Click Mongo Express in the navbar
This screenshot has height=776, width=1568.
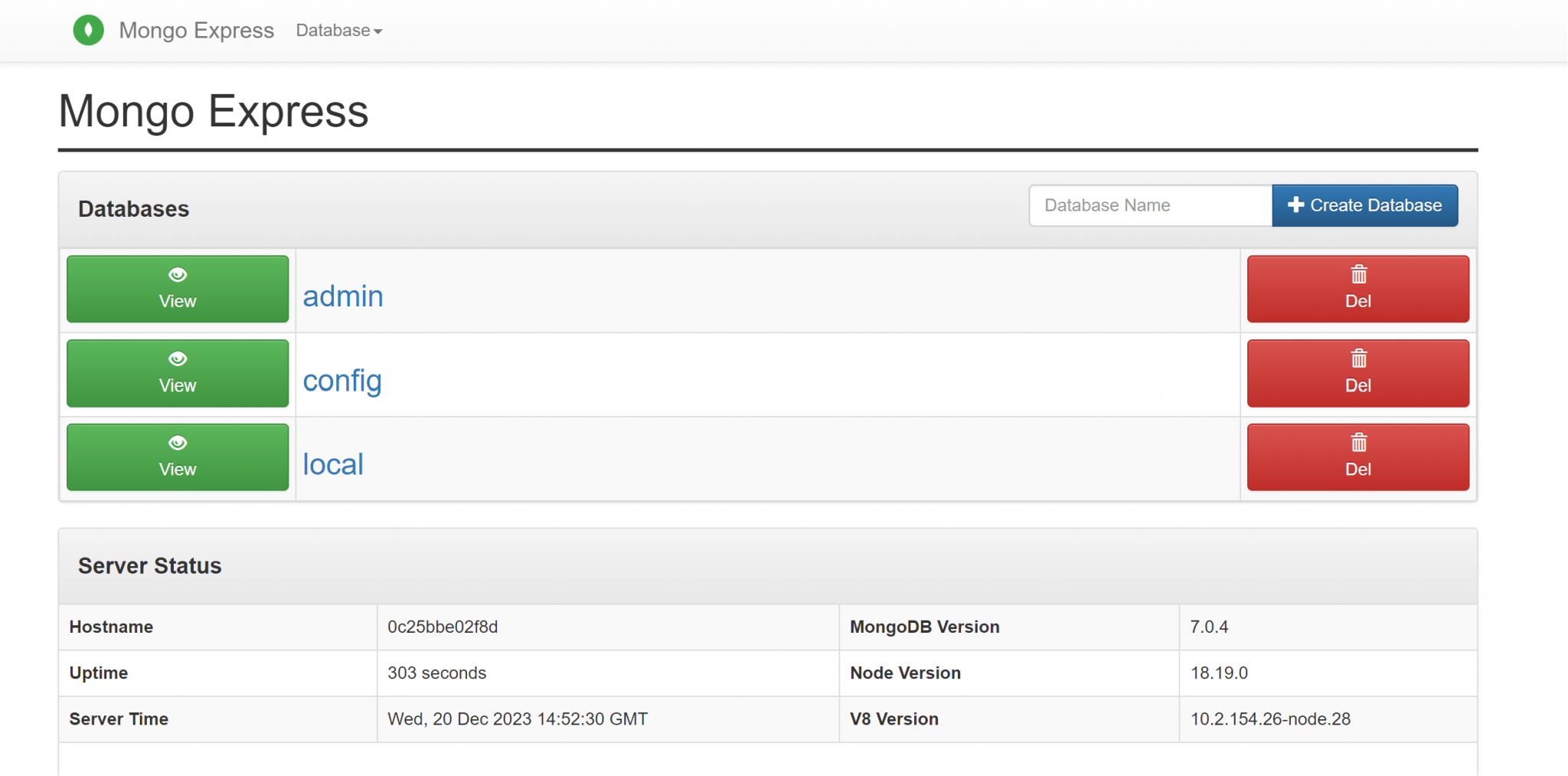click(195, 31)
